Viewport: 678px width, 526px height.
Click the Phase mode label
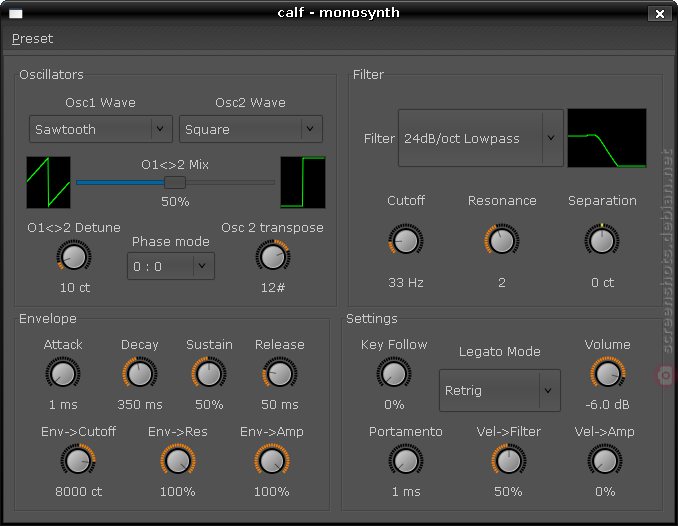[x=171, y=241]
